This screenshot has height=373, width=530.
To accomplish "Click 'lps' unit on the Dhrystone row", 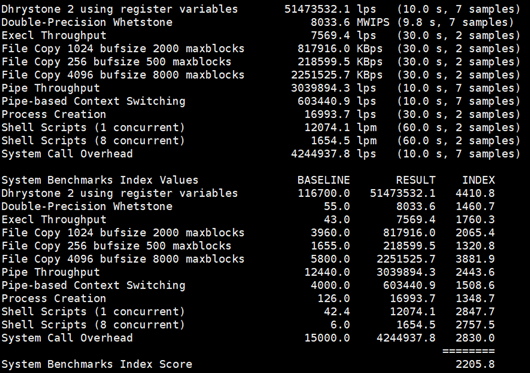I will click(x=366, y=9).
